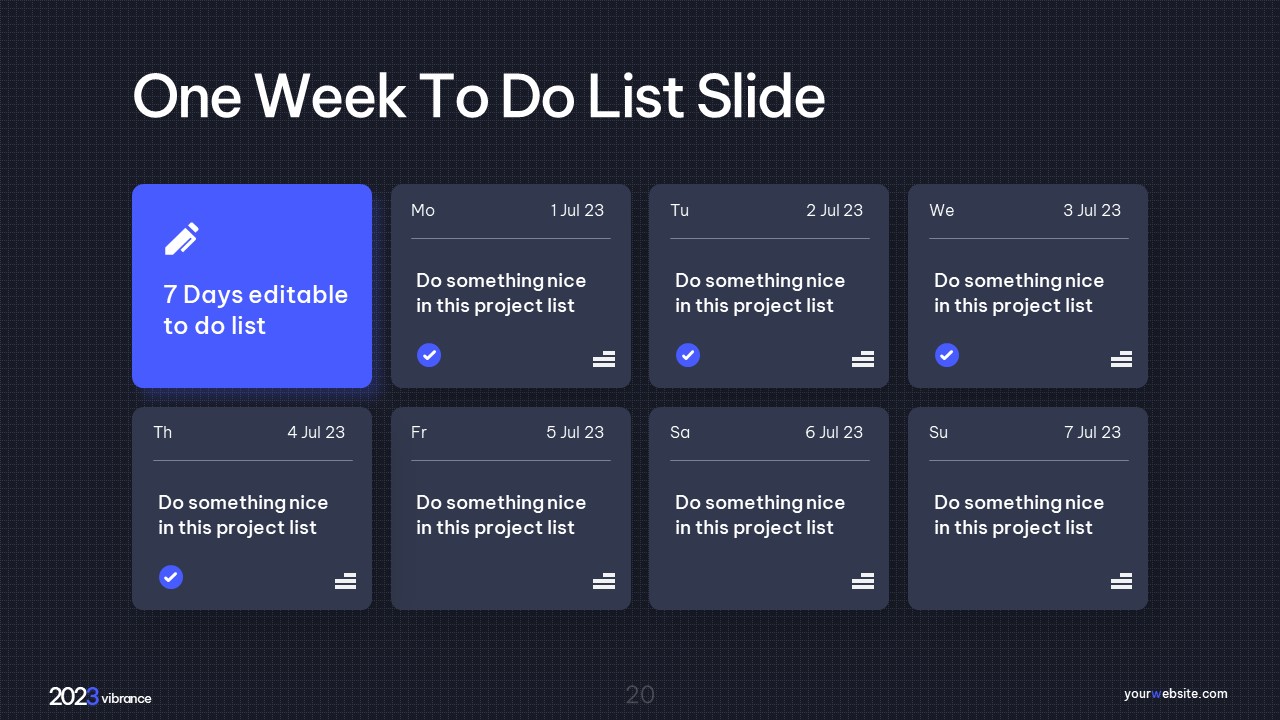The height and width of the screenshot is (720, 1280).
Task: Click the 2023 vibrance logo
Action: tap(100, 697)
